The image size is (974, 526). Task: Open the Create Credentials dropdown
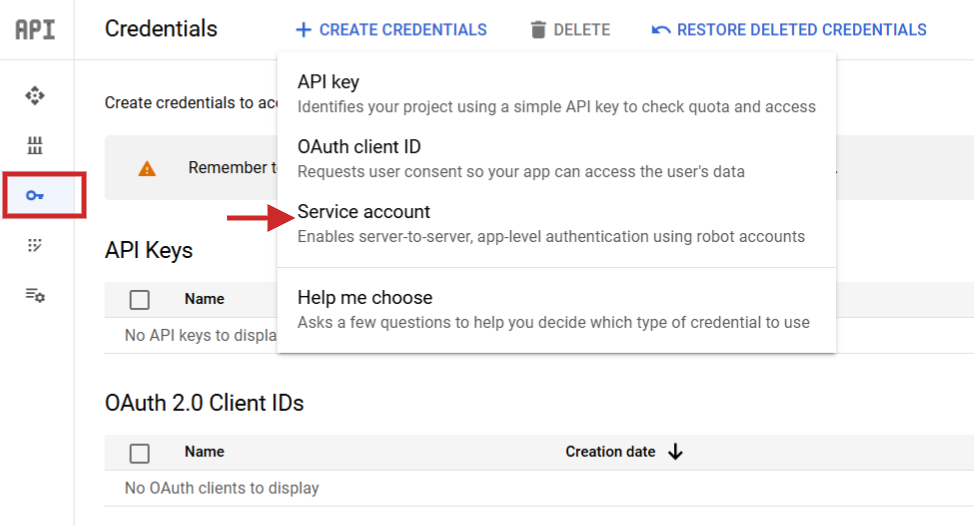[391, 30]
